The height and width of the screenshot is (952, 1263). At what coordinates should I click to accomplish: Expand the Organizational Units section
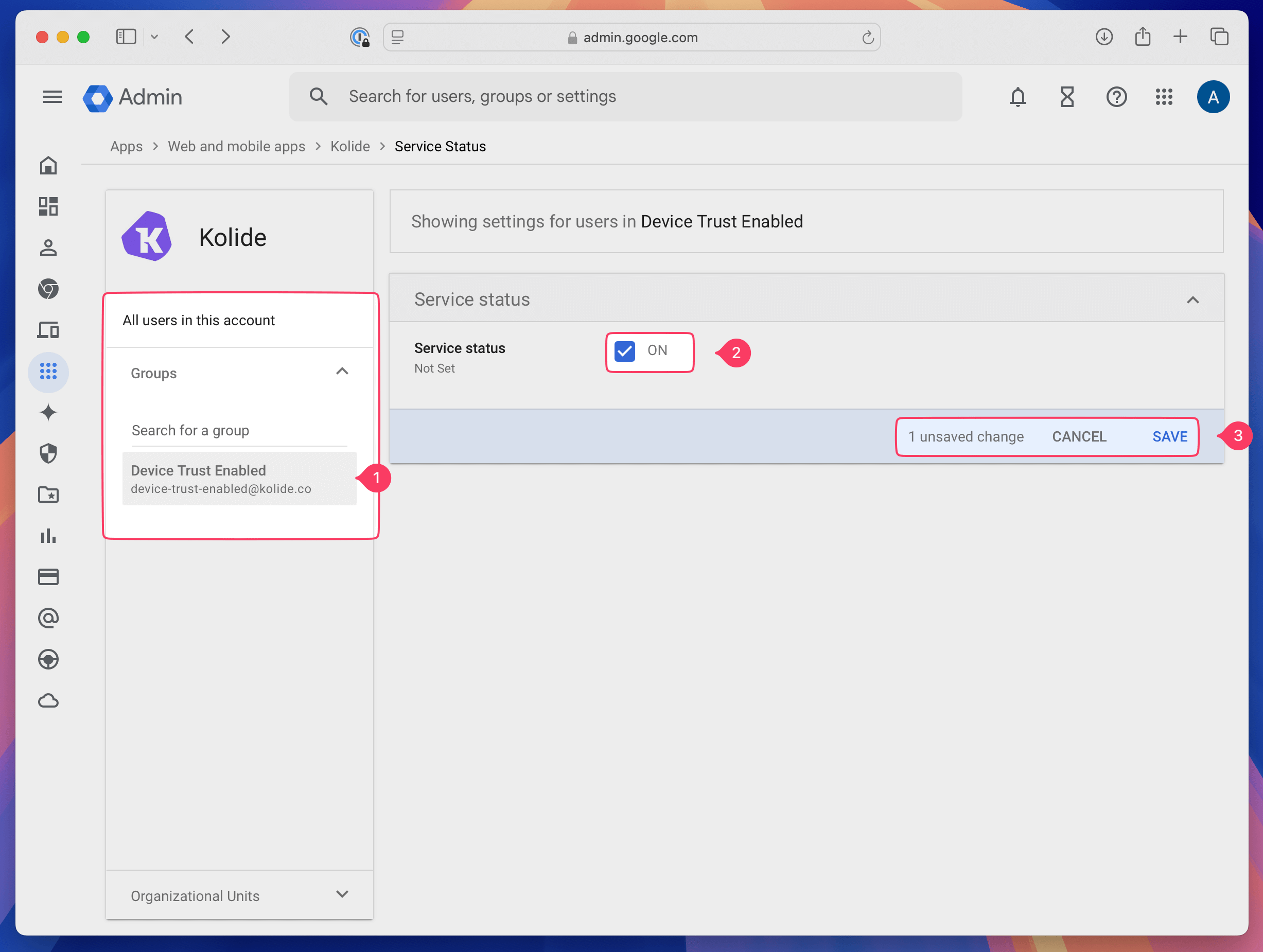coord(342,894)
